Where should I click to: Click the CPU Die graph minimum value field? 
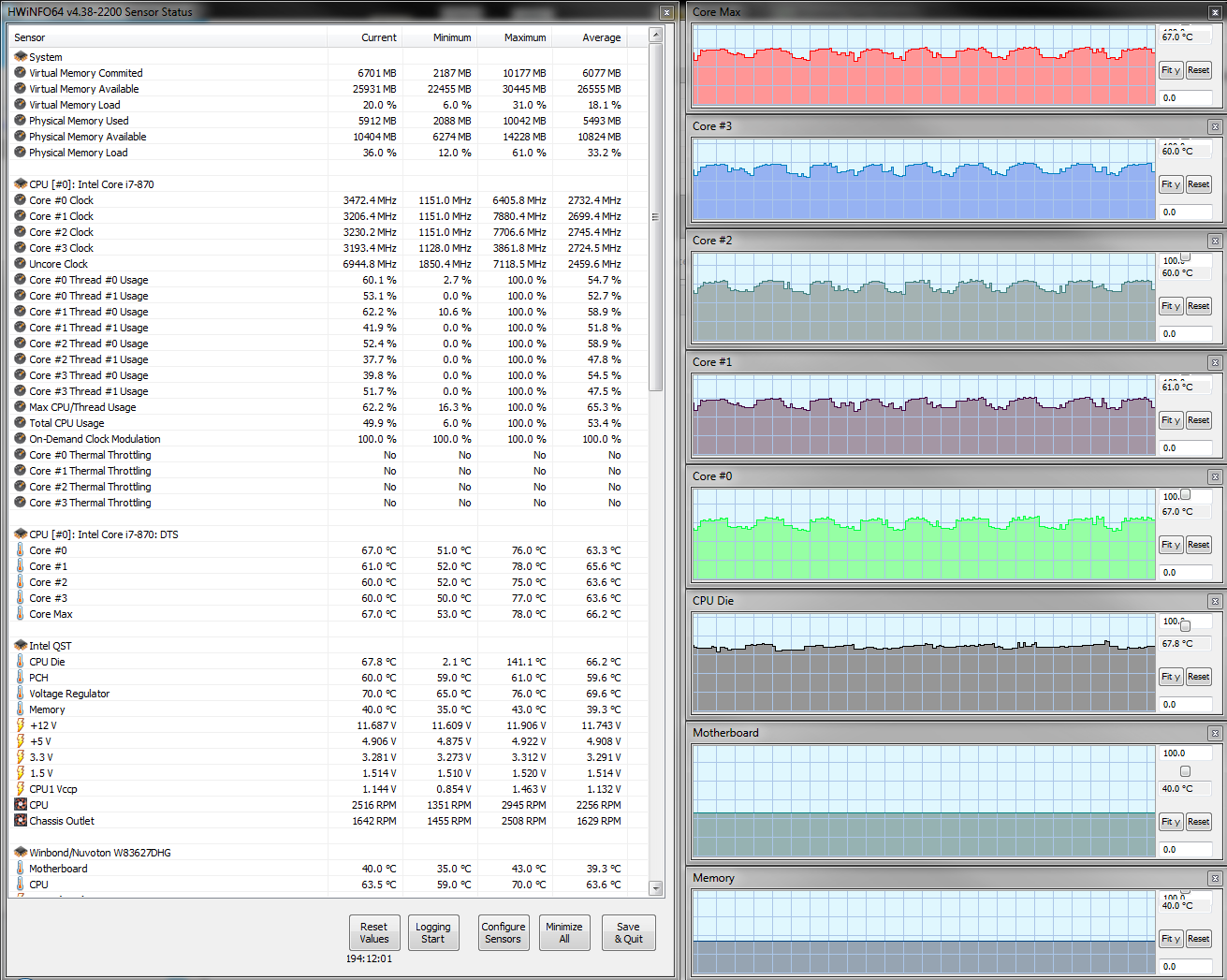(1186, 705)
